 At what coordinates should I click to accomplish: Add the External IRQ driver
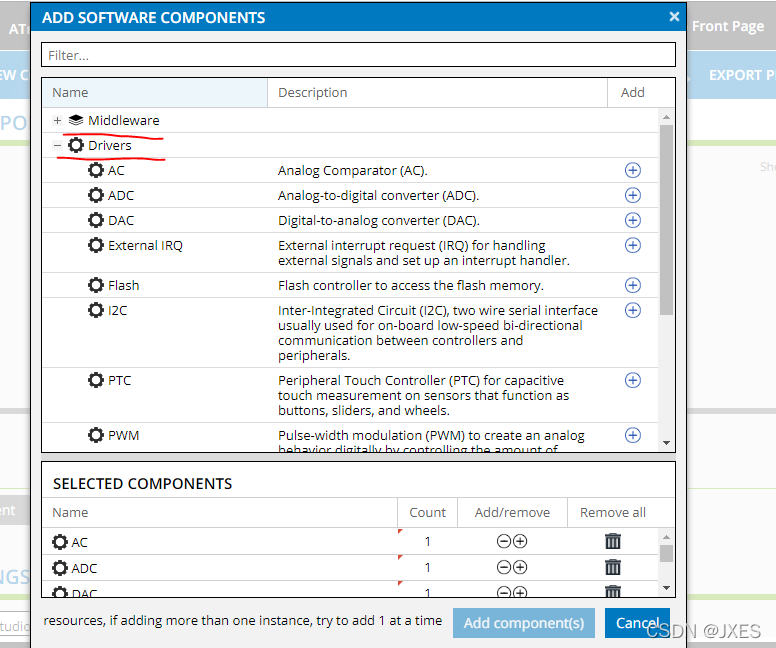(x=632, y=245)
